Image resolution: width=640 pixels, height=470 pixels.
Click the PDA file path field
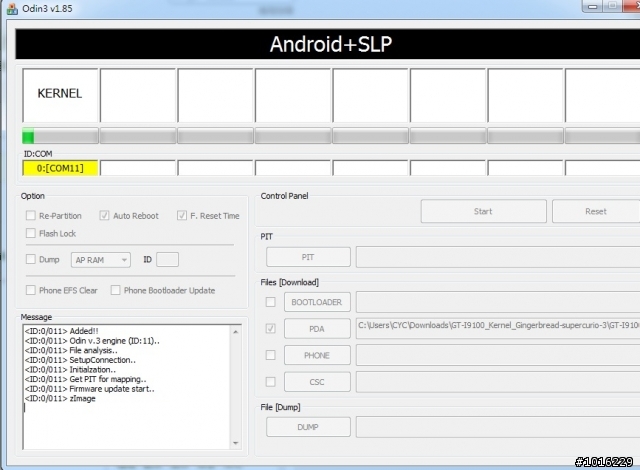click(x=498, y=328)
